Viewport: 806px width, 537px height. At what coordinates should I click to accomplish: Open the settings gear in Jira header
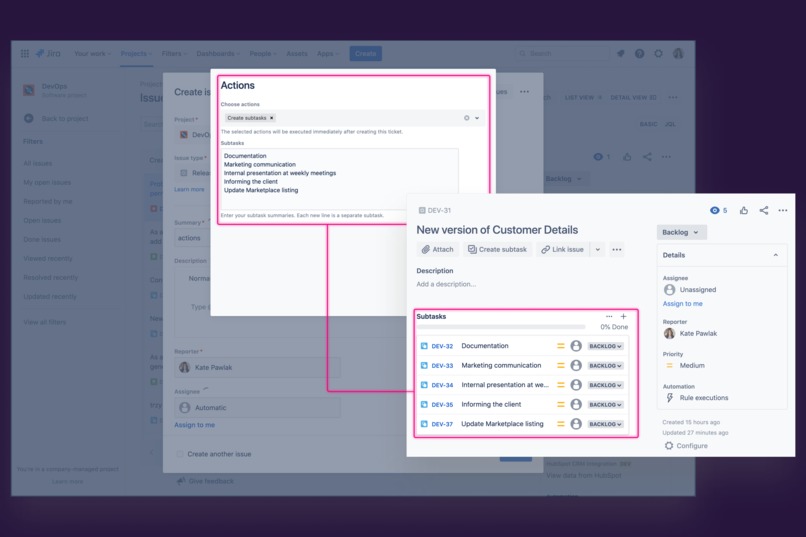pyautogui.click(x=658, y=53)
